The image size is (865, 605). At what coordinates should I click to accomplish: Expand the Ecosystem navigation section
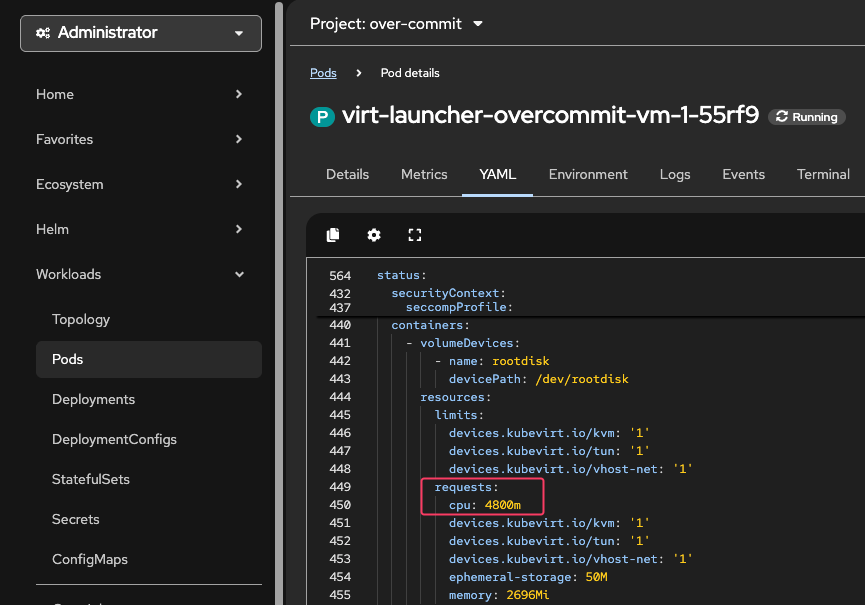tap(140, 184)
